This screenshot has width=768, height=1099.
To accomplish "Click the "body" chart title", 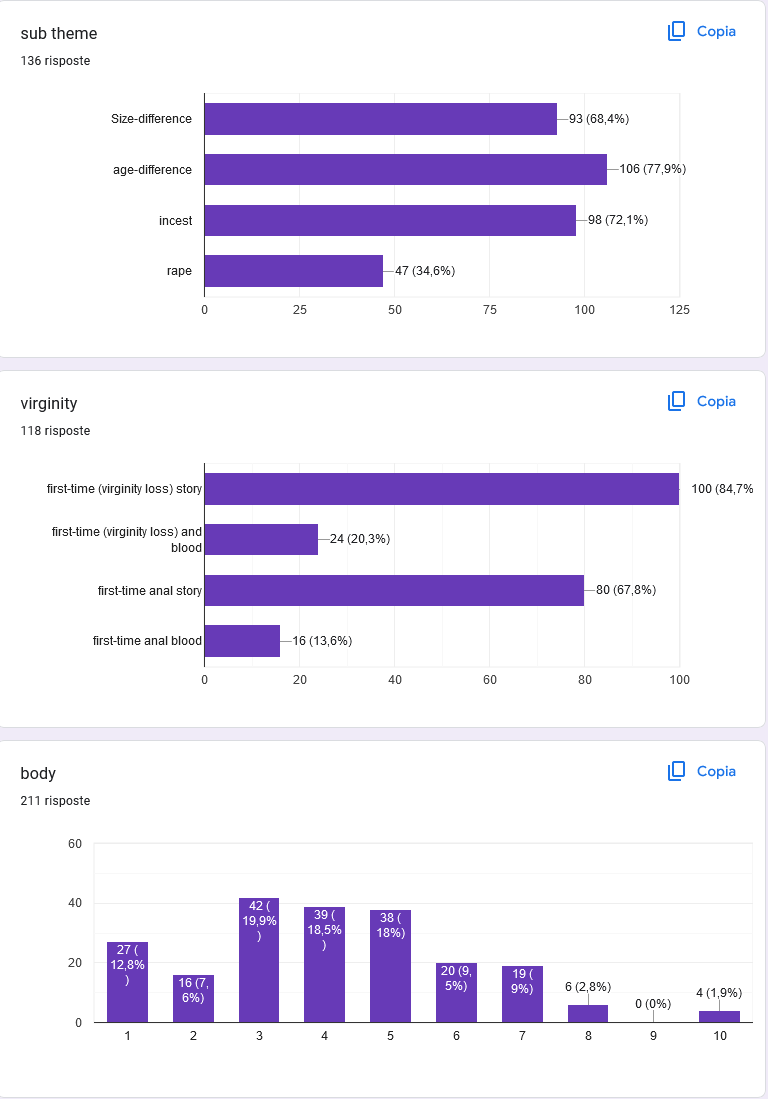I will (x=38, y=774).
